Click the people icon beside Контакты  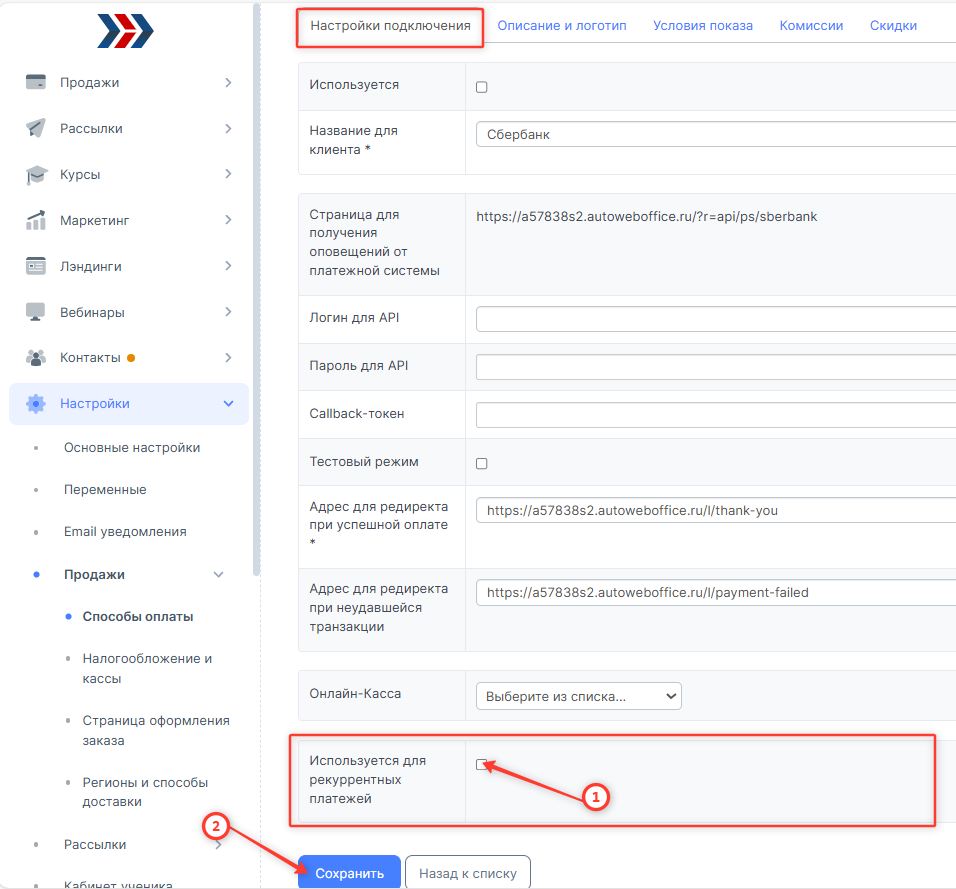[x=36, y=358]
